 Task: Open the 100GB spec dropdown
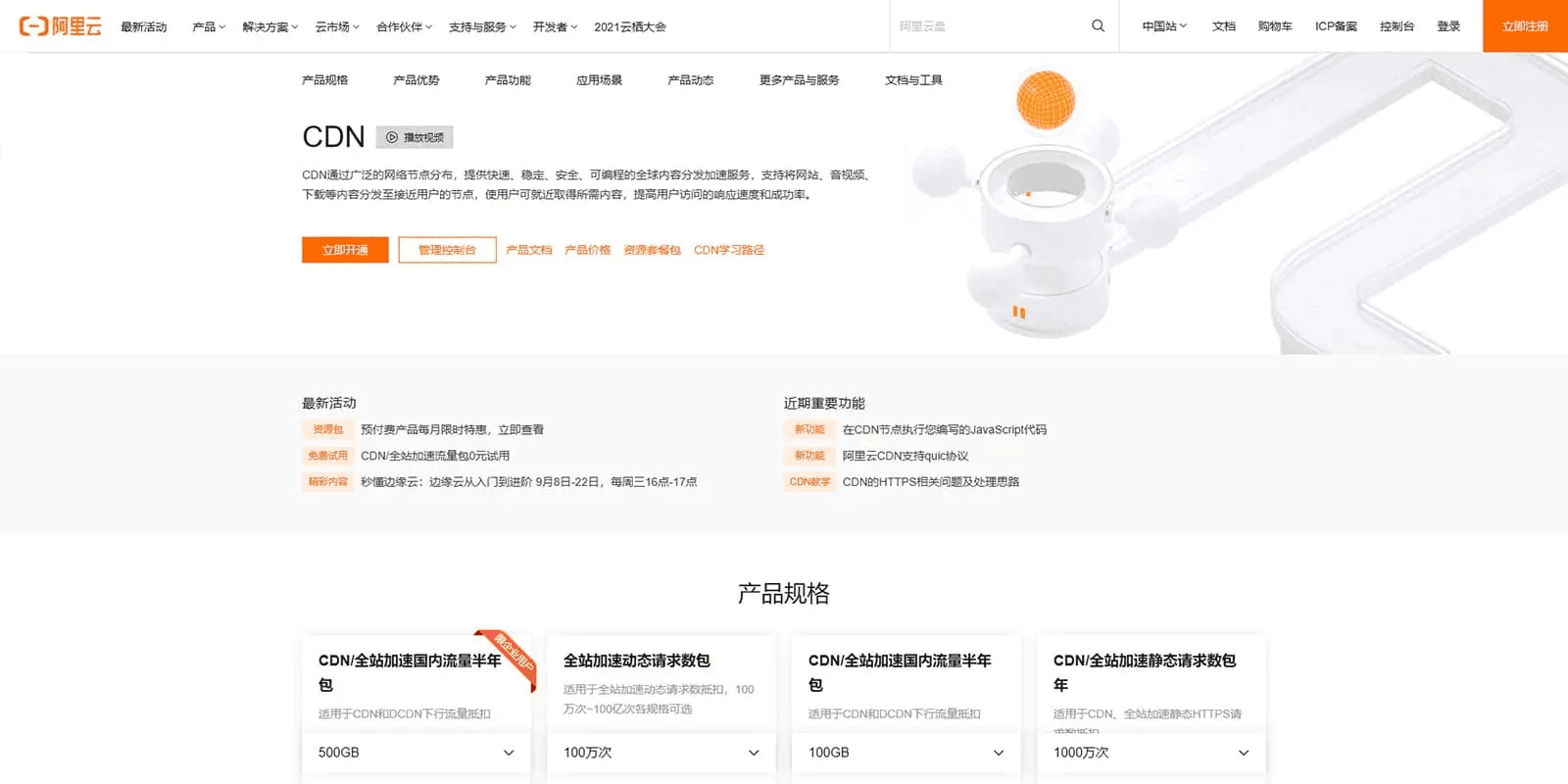[x=906, y=753]
